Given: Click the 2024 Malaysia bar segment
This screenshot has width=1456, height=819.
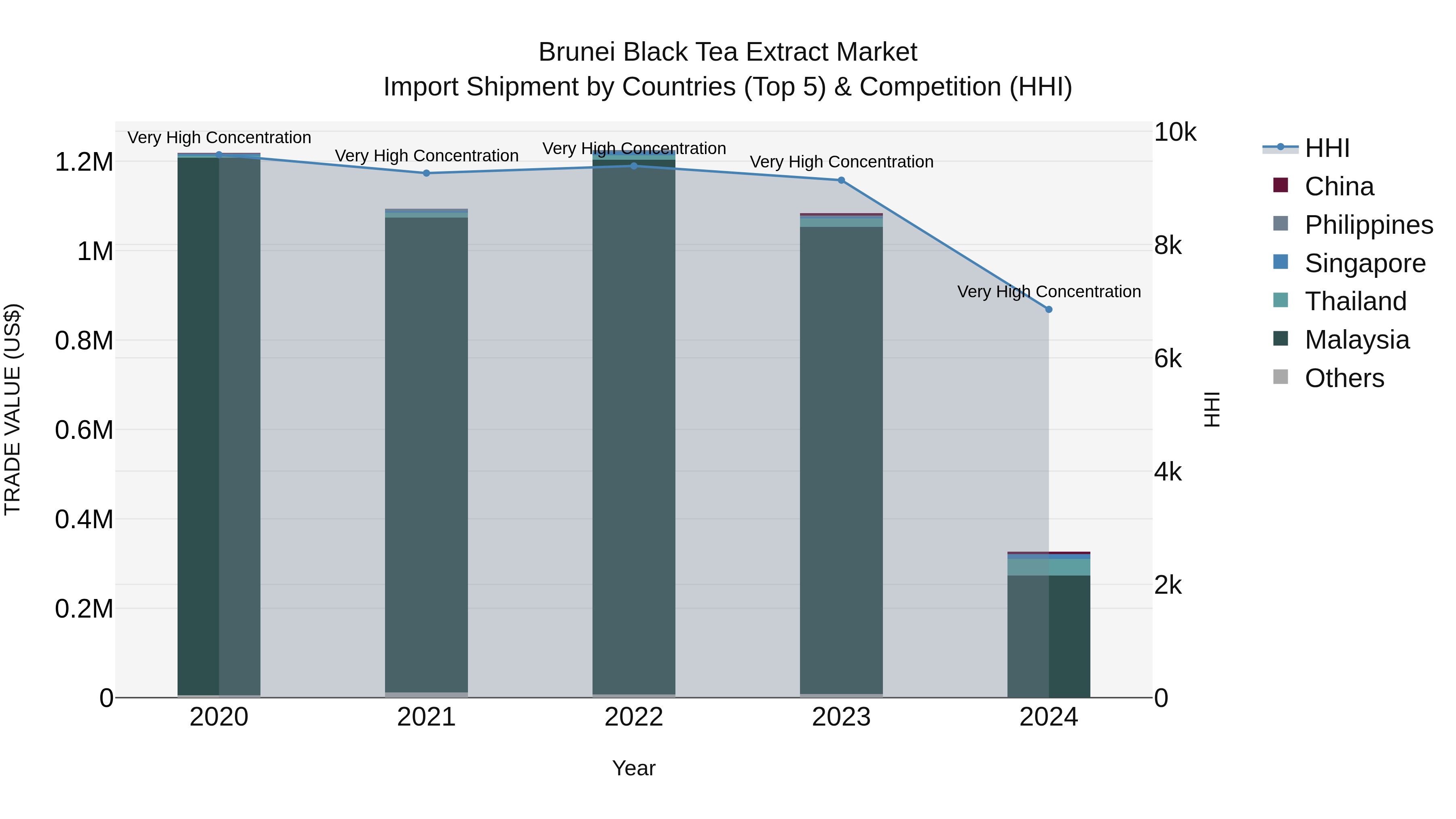Looking at the screenshot, I should click(x=1048, y=637).
